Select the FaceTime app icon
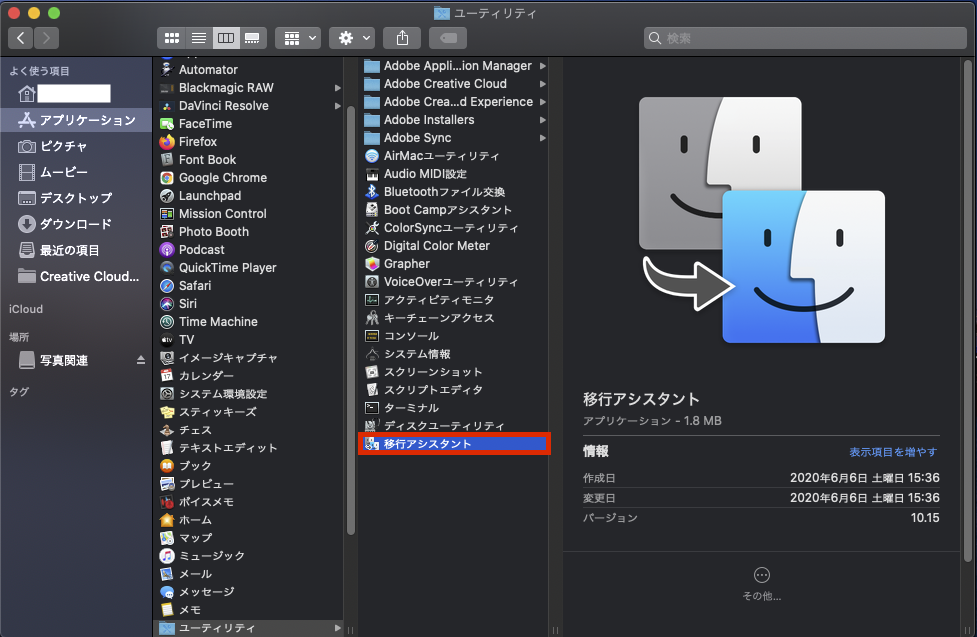977x637 pixels. [x=166, y=124]
